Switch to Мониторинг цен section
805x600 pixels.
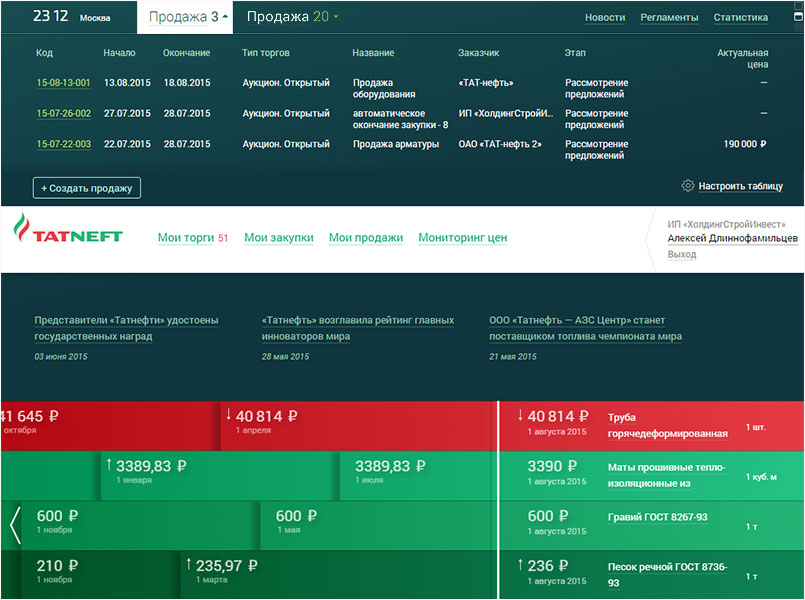(462, 238)
